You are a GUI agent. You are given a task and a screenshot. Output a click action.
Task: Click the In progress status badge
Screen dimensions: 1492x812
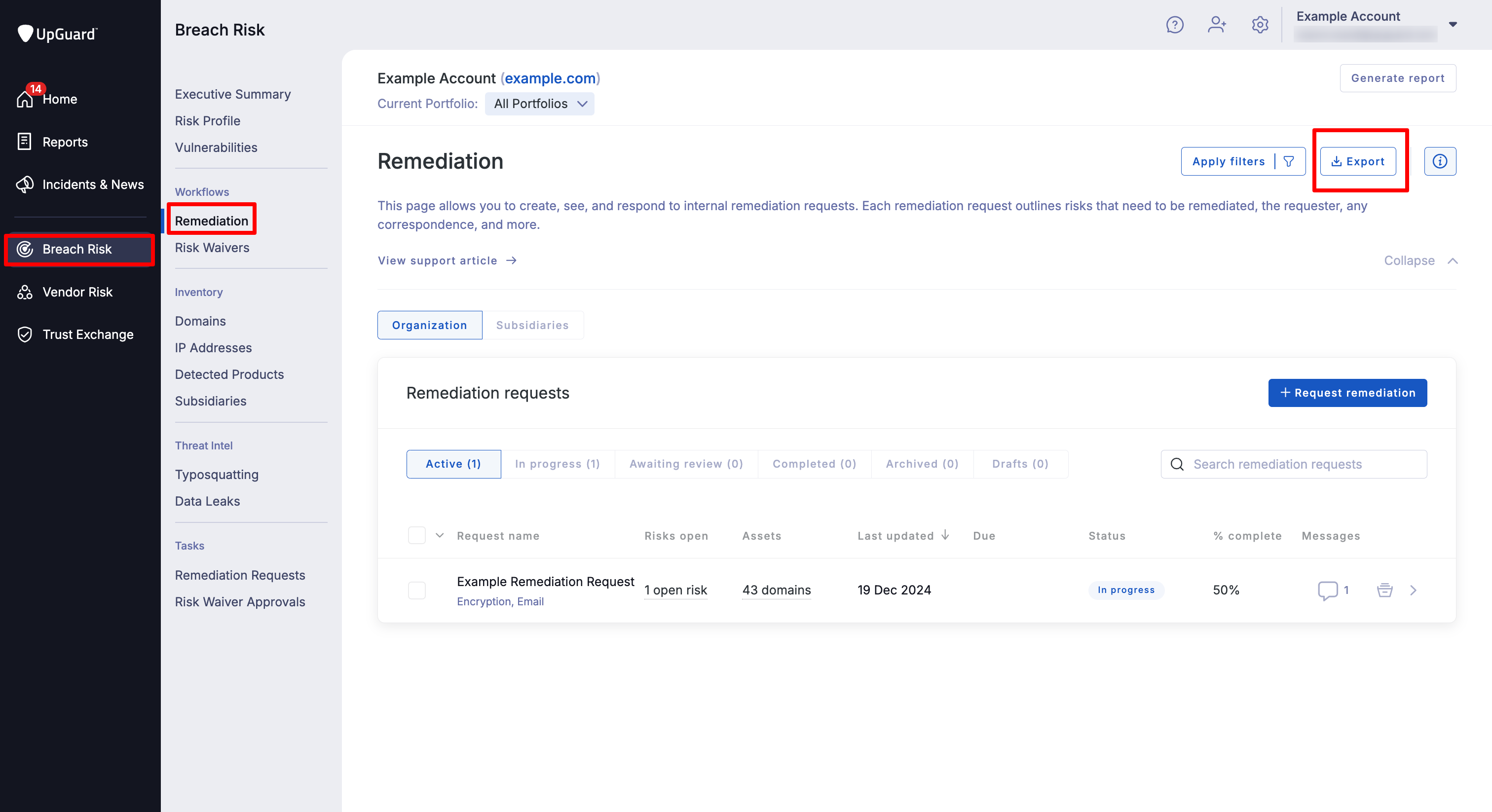click(x=1126, y=590)
